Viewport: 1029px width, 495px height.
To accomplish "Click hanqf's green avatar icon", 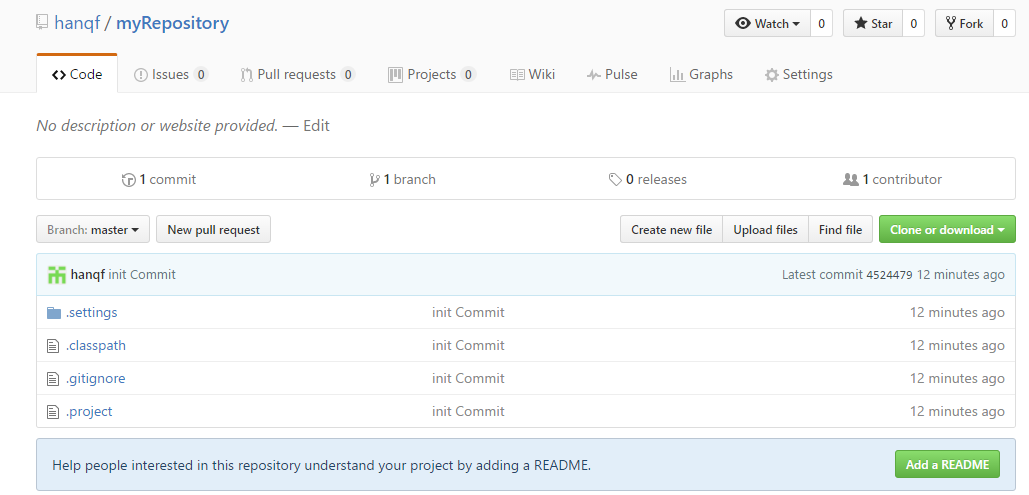I will coord(57,274).
